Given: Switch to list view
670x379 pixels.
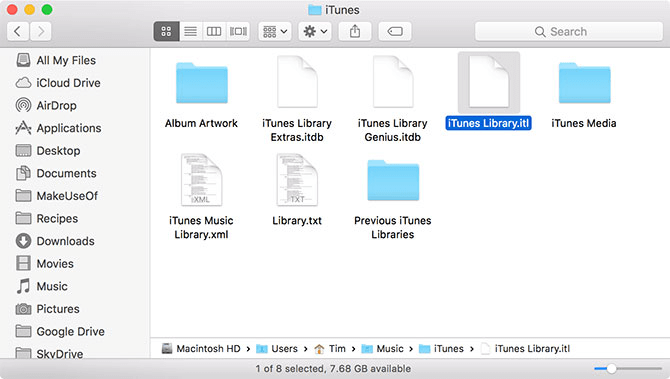Looking at the screenshot, I should [x=191, y=32].
